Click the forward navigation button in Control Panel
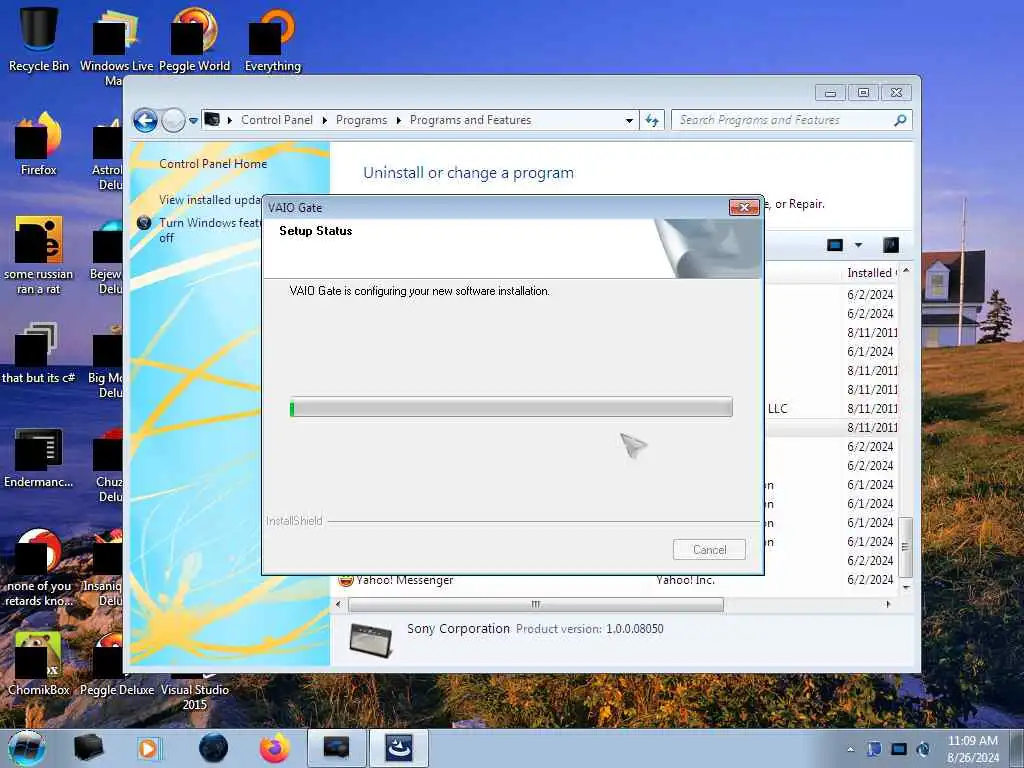 tap(173, 121)
